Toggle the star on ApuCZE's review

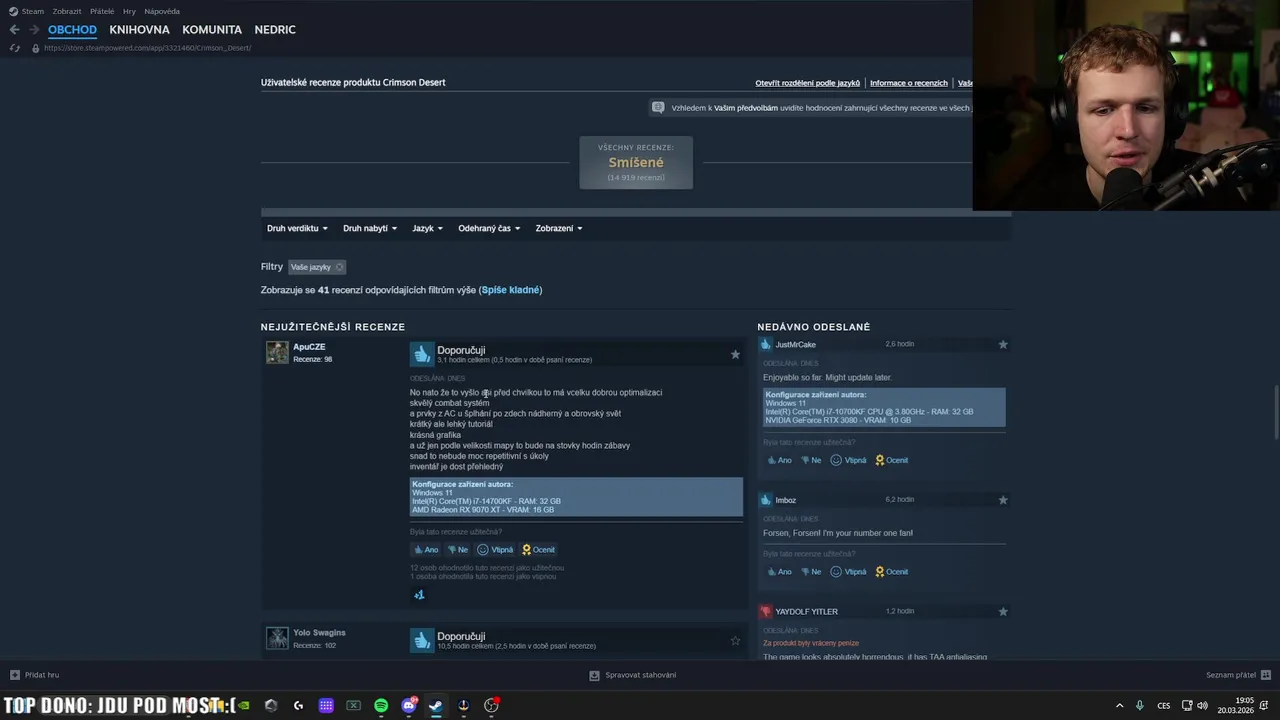pos(735,354)
